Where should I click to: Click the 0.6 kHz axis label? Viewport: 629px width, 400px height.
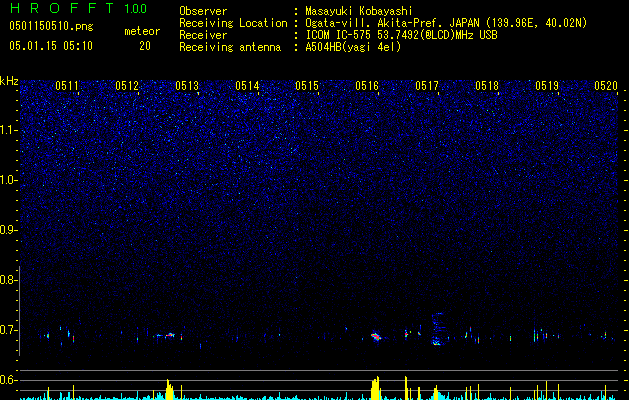(x=8, y=380)
